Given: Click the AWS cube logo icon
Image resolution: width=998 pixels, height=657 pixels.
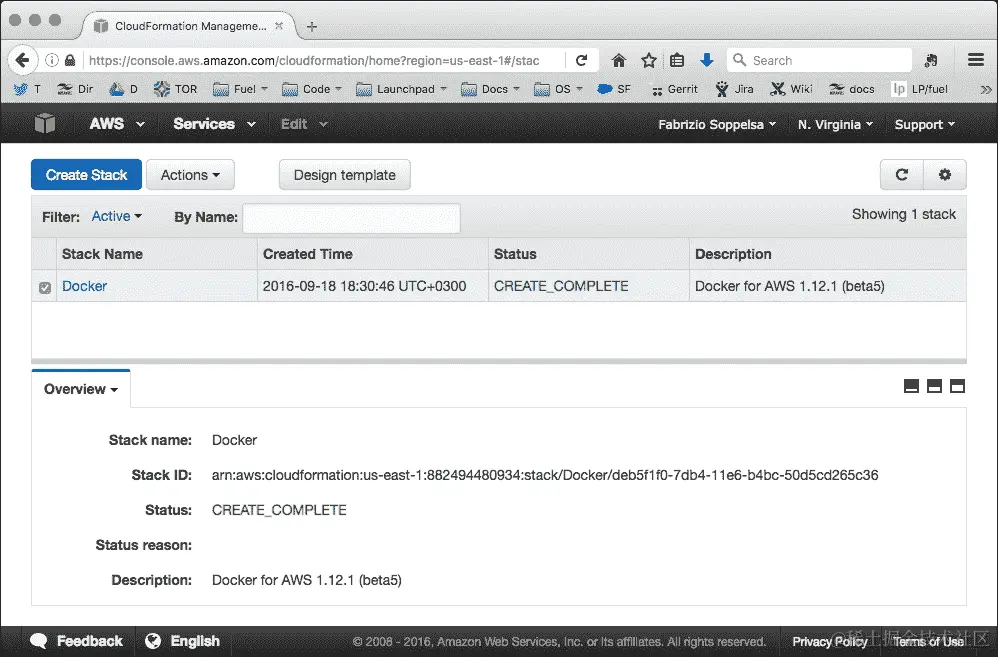Looking at the screenshot, I should coord(43,123).
